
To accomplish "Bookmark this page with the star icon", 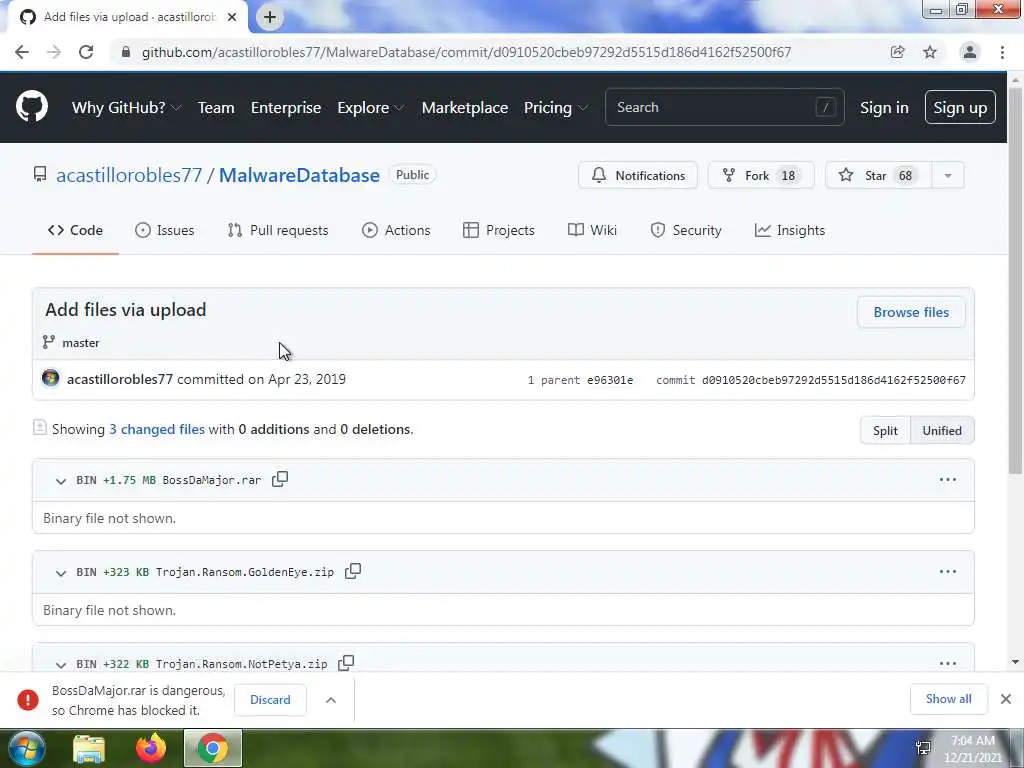I will coord(930,52).
